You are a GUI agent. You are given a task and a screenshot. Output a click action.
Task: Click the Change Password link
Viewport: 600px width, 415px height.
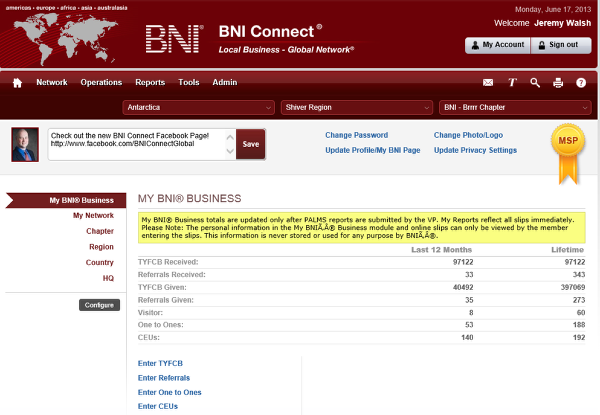point(357,135)
